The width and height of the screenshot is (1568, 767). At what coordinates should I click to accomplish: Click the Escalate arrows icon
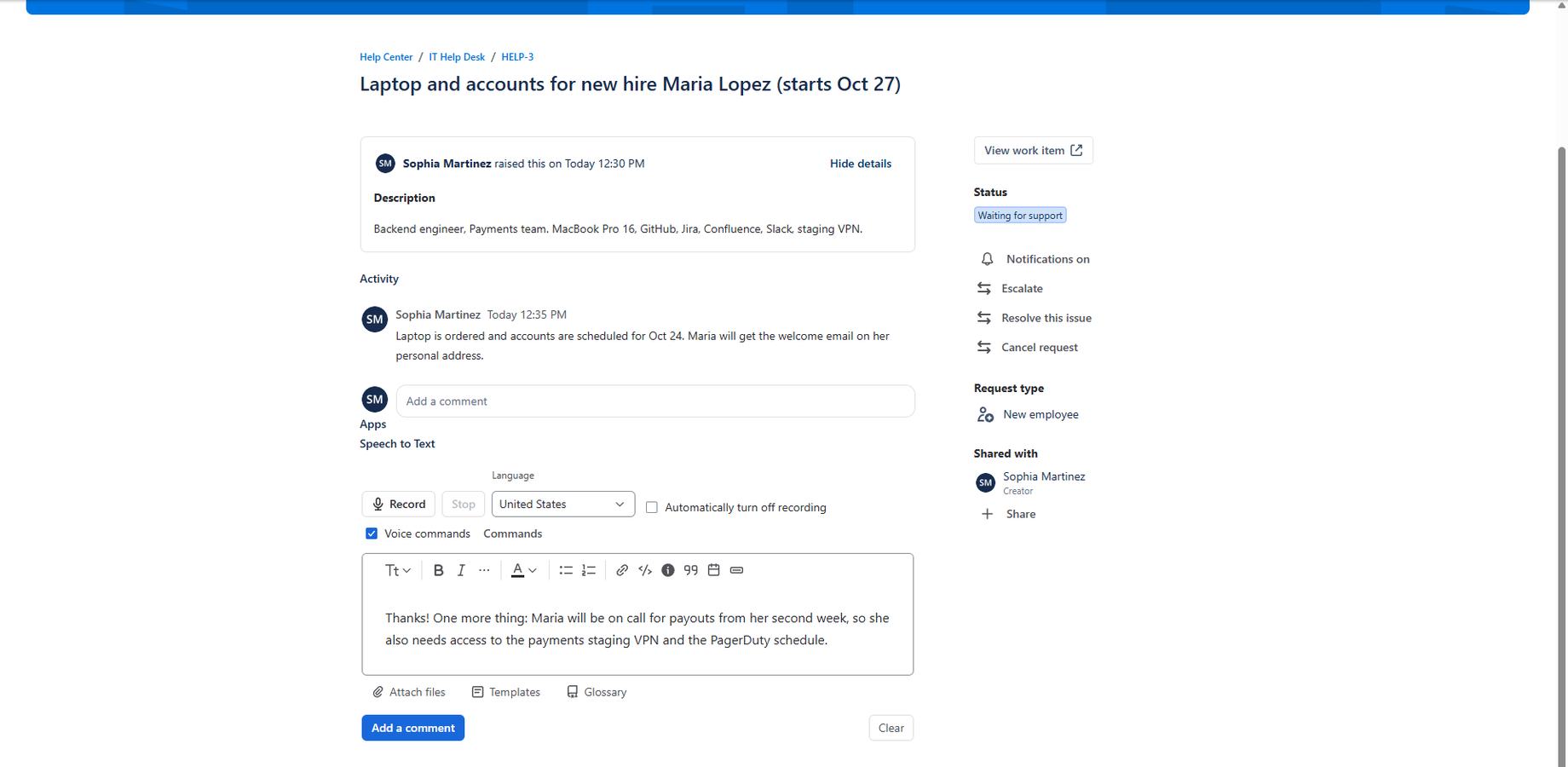click(984, 288)
